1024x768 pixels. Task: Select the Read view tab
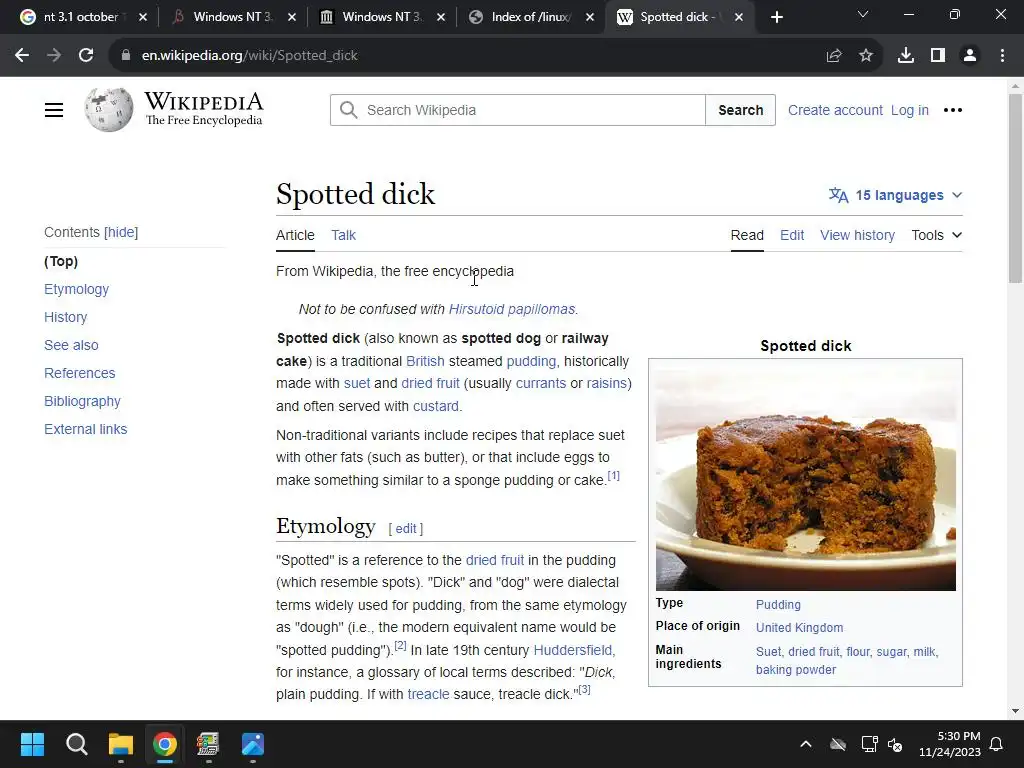(747, 235)
